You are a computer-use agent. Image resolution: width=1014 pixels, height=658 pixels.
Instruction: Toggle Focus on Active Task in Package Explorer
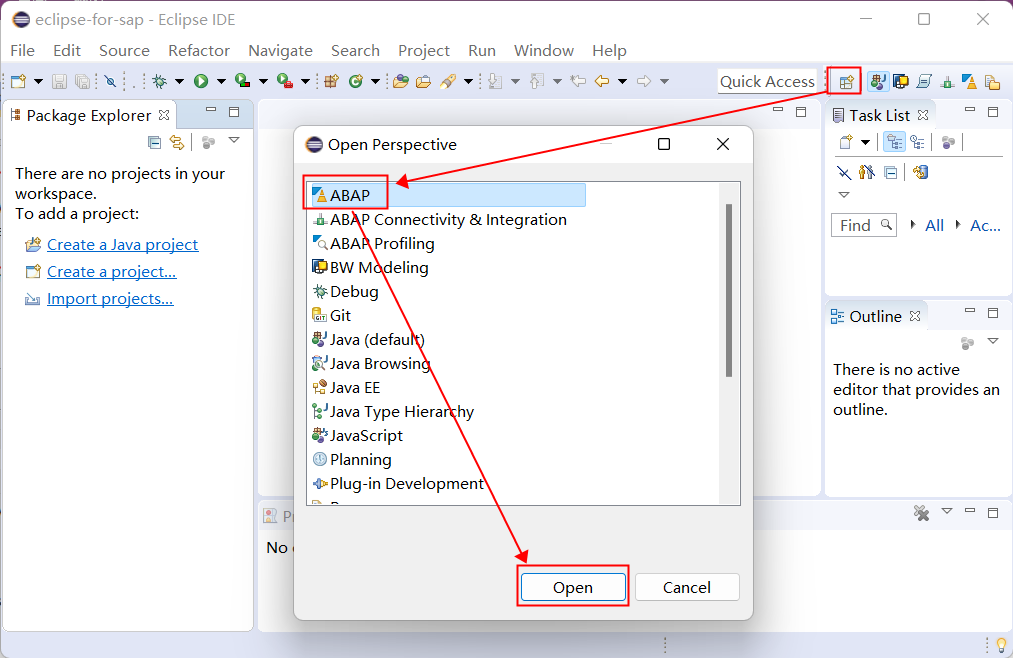[x=208, y=142]
